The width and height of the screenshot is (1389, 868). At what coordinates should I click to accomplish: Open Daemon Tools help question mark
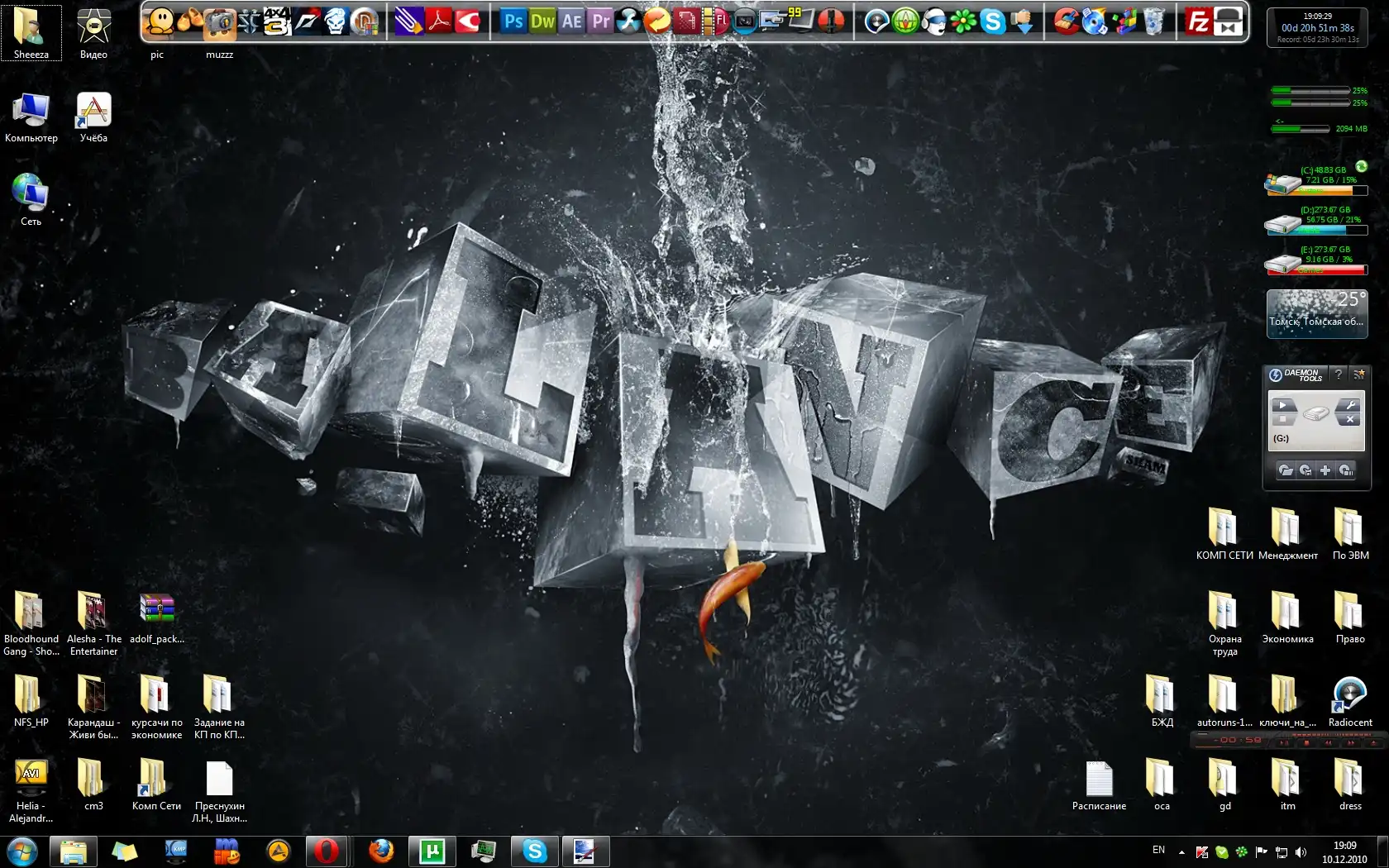pyautogui.click(x=1339, y=374)
